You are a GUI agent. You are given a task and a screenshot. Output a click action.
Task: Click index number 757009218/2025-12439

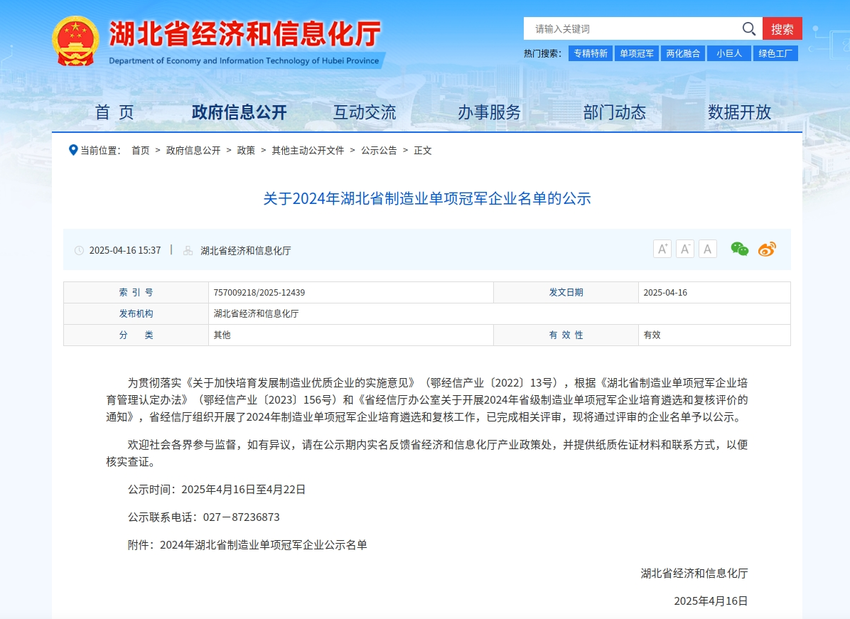click(259, 293)
